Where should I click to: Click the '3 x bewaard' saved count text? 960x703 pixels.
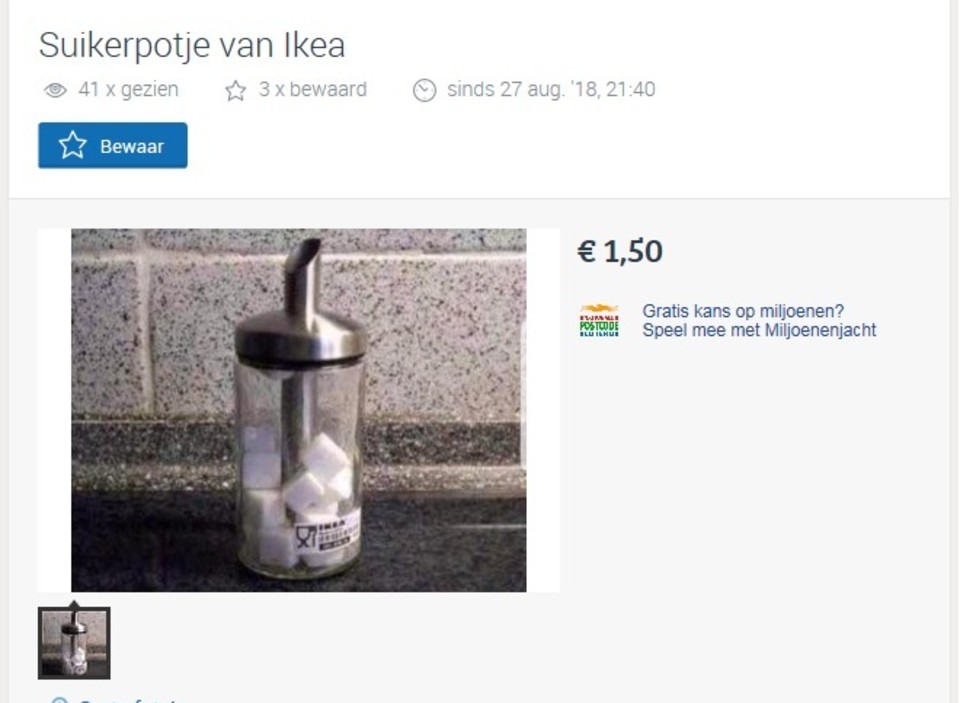coord(313,89)
